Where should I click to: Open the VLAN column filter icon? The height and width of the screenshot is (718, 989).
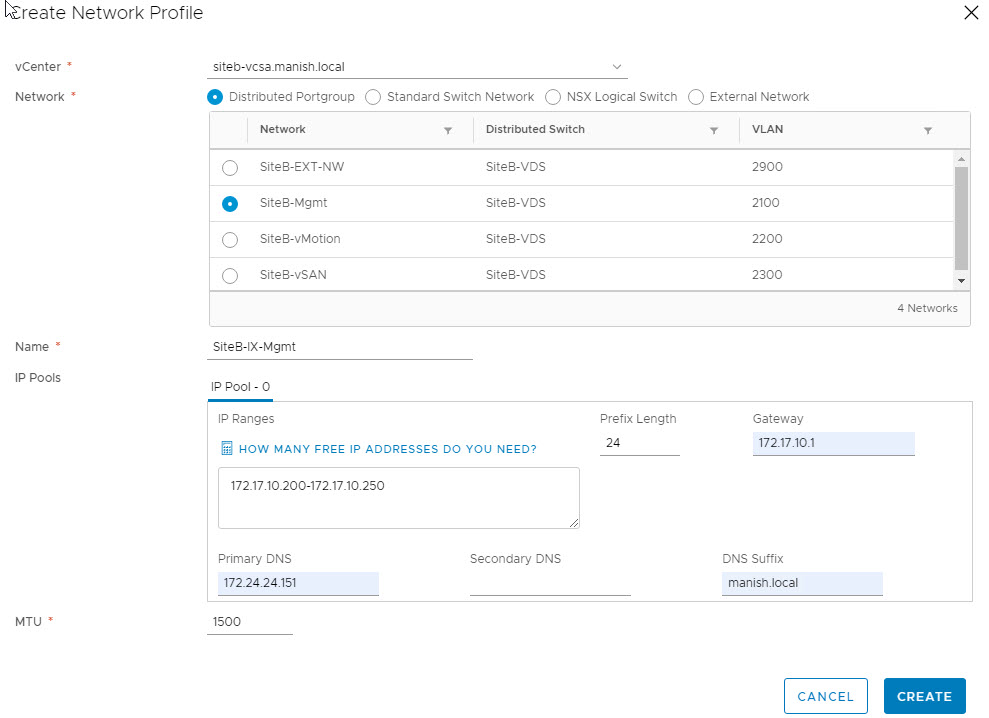point(927,130)
